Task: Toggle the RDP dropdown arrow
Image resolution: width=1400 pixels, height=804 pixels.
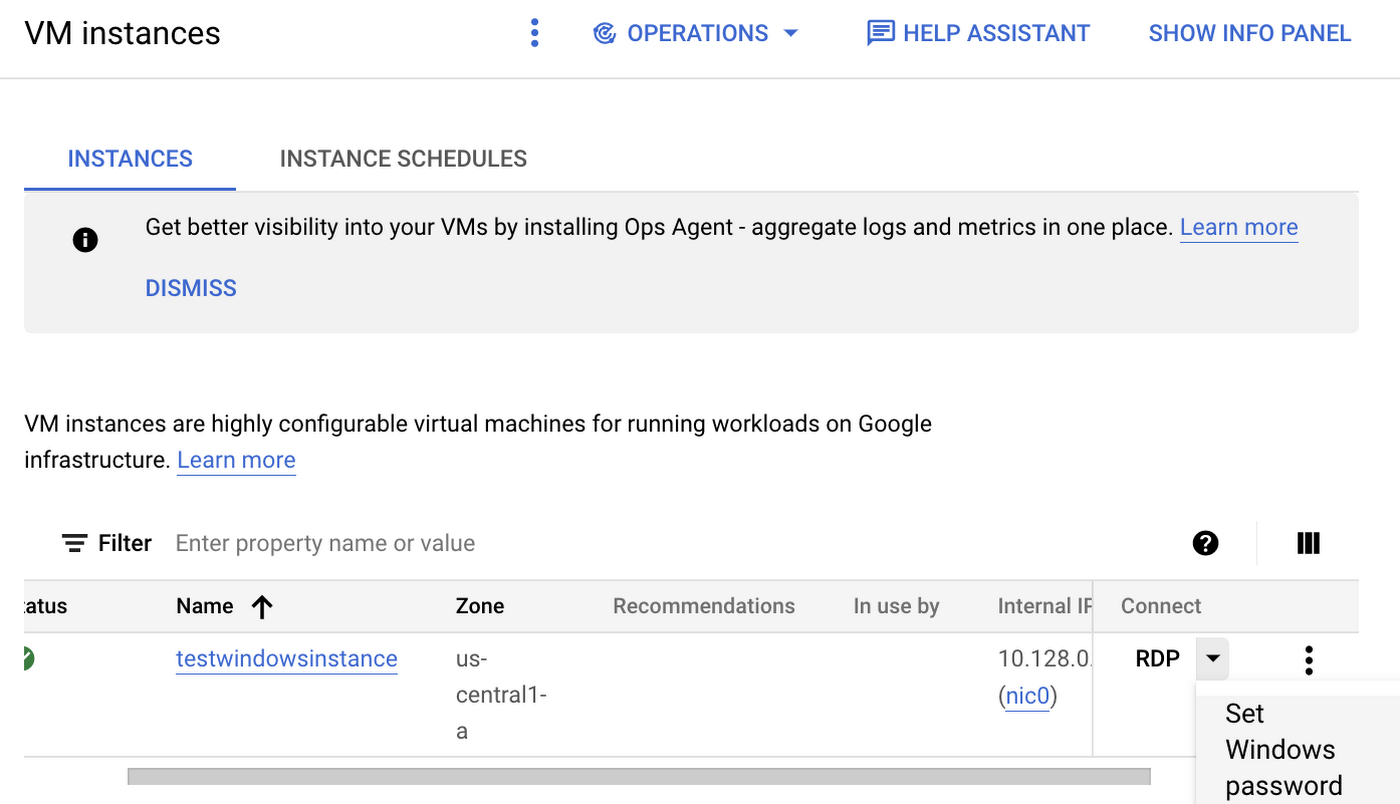Action: coord(1212,659)
